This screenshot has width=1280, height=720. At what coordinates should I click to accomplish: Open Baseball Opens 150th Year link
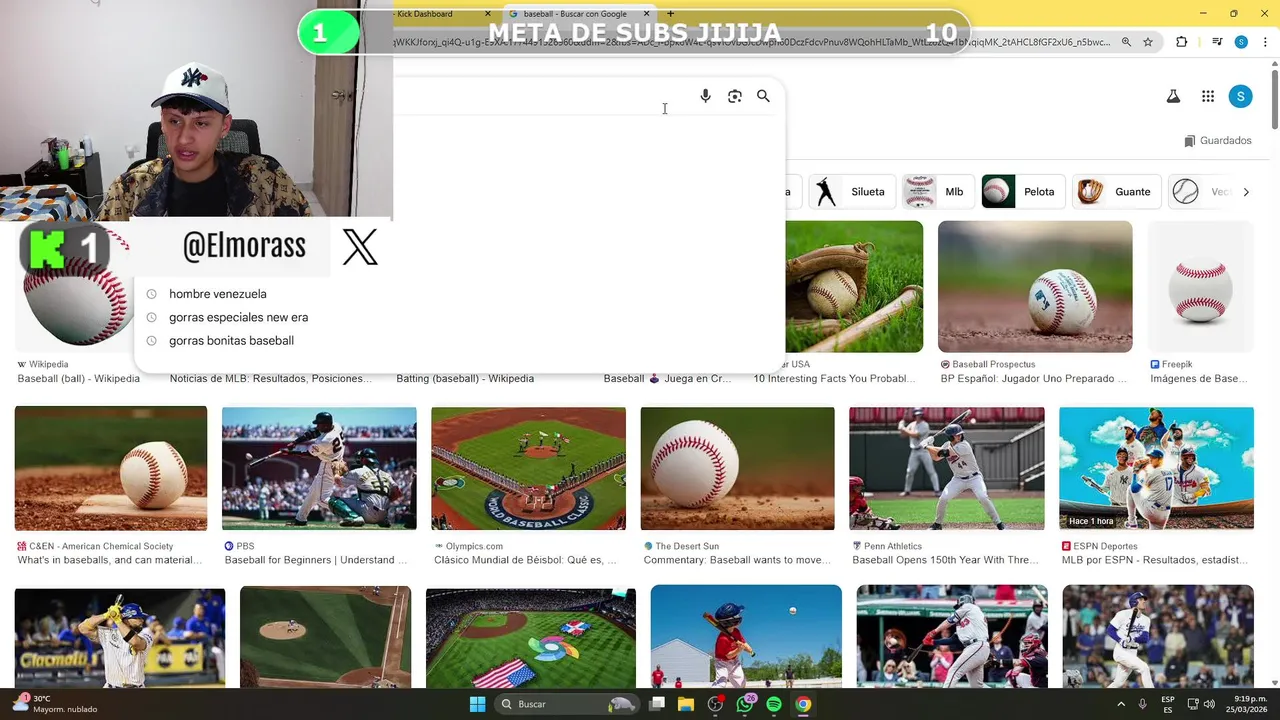pyautogui.click(x=946, y=560)
